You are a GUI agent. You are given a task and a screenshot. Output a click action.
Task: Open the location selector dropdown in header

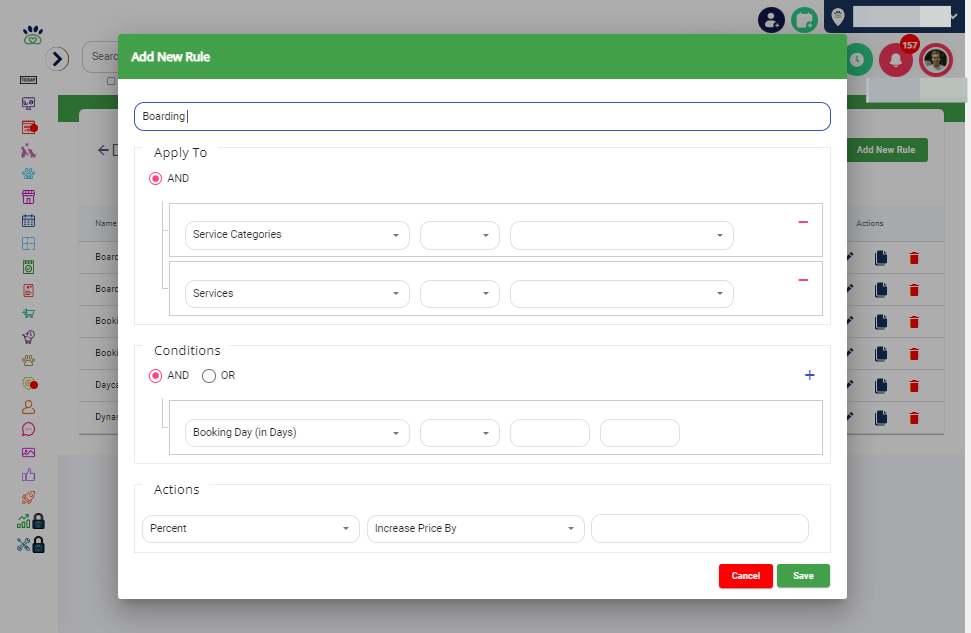896,17
